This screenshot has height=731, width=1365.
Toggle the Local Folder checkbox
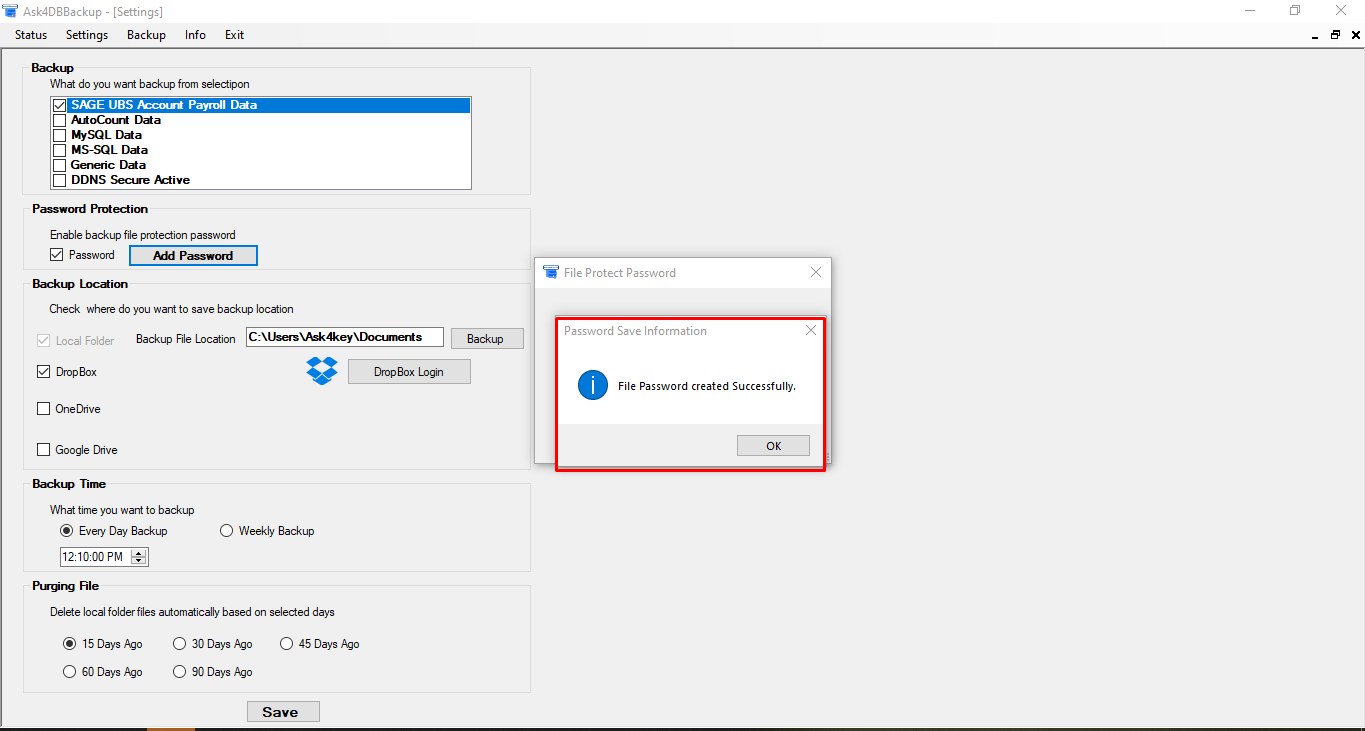click(43, 341)
